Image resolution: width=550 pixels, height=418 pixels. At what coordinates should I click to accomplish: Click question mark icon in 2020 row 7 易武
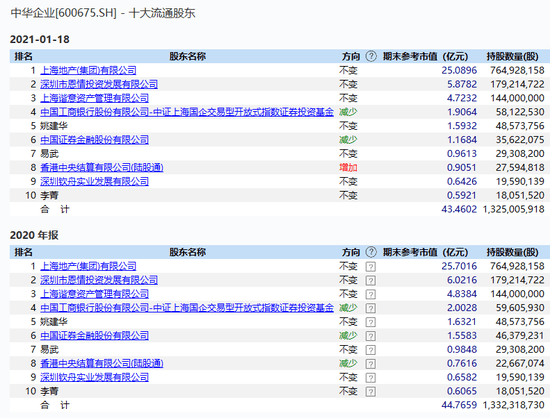pyautogui.click(x=370, y=350)
